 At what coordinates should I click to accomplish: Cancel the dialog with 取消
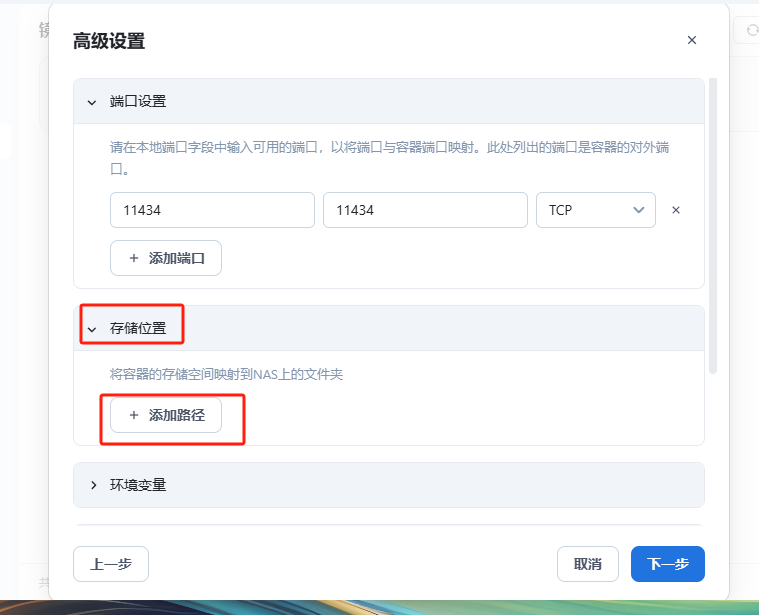click(x=588, y=564)
